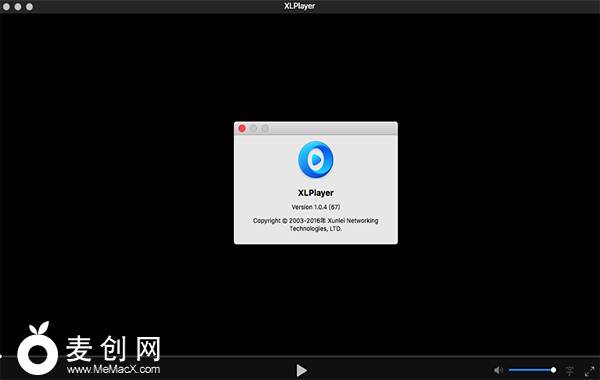The image size is (600, 380).
Task: Close the XLPlayer About dialog
Action: [x=242, y=129]
